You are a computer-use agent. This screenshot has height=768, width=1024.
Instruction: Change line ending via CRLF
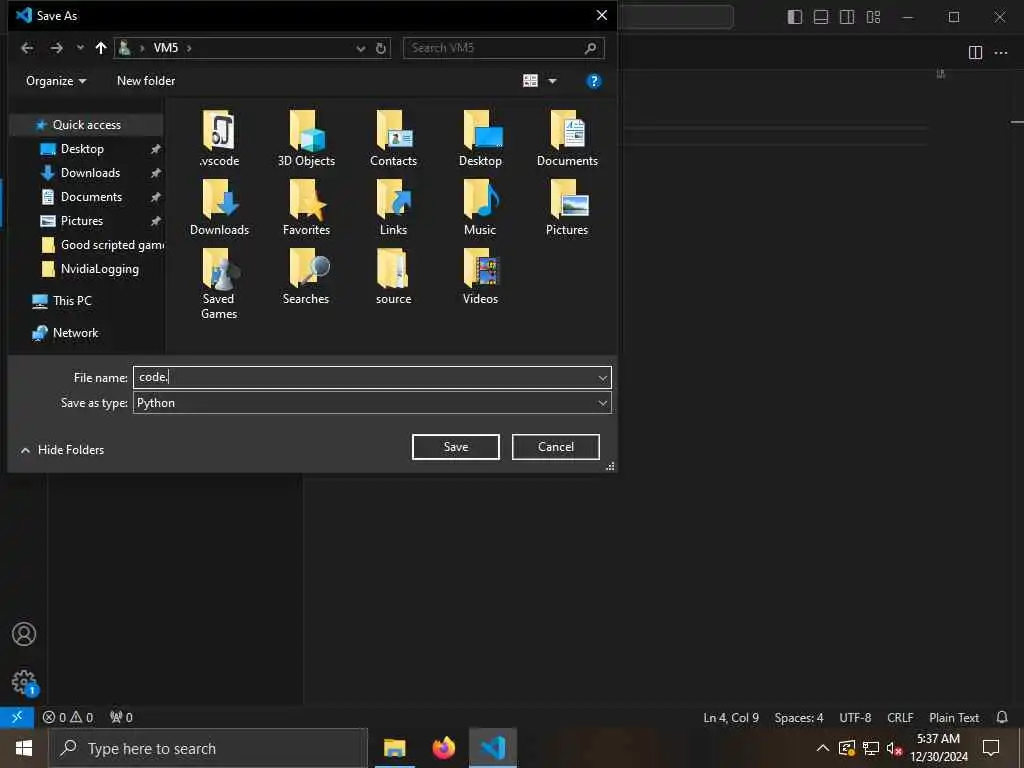pyautogui.click(x=900, y=718)
